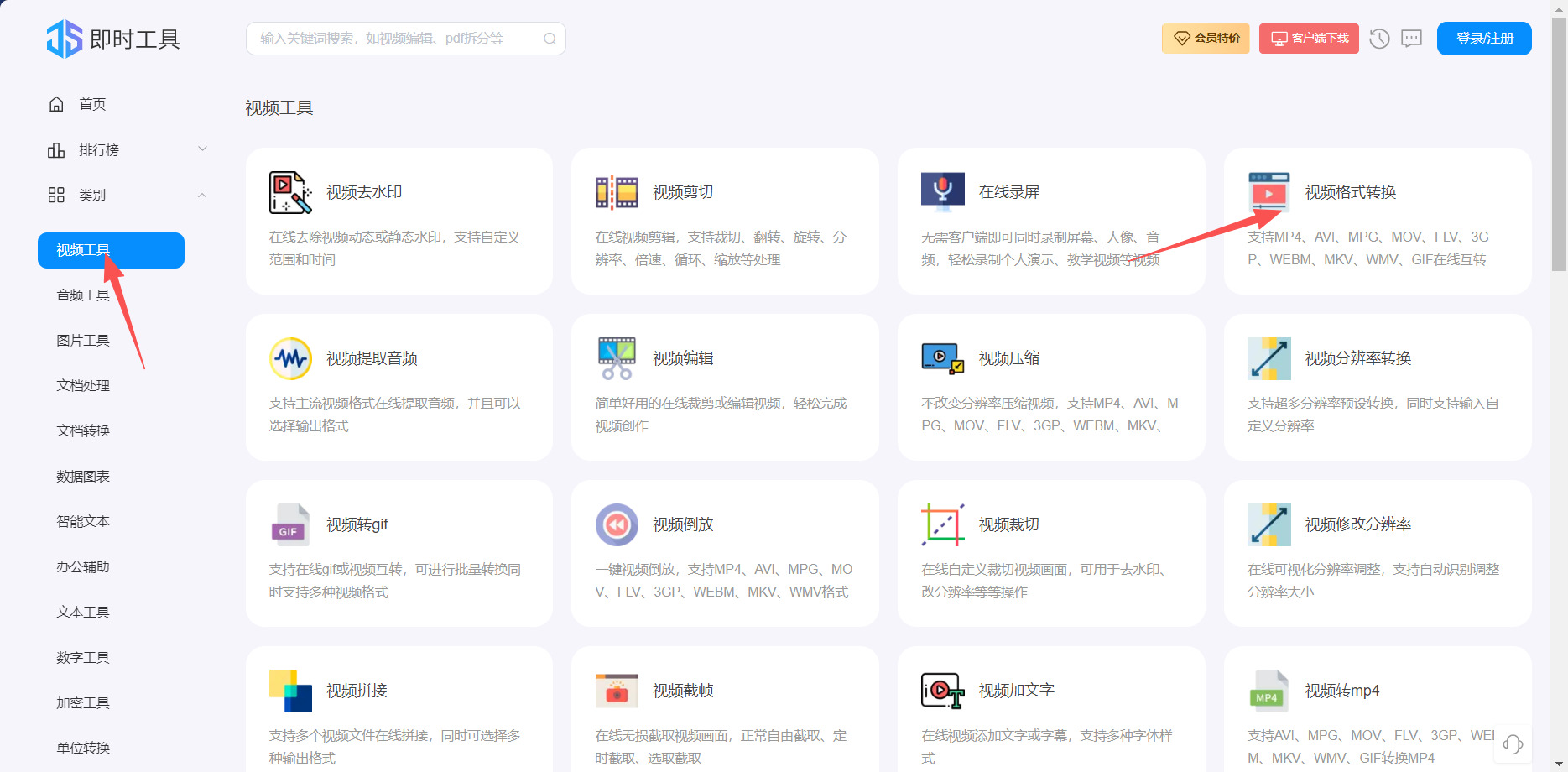The width and height of the screenshot is (1568, 772).
Task: Open the 视频转mp4 MP4 file icon
Action: [1269, 691]
